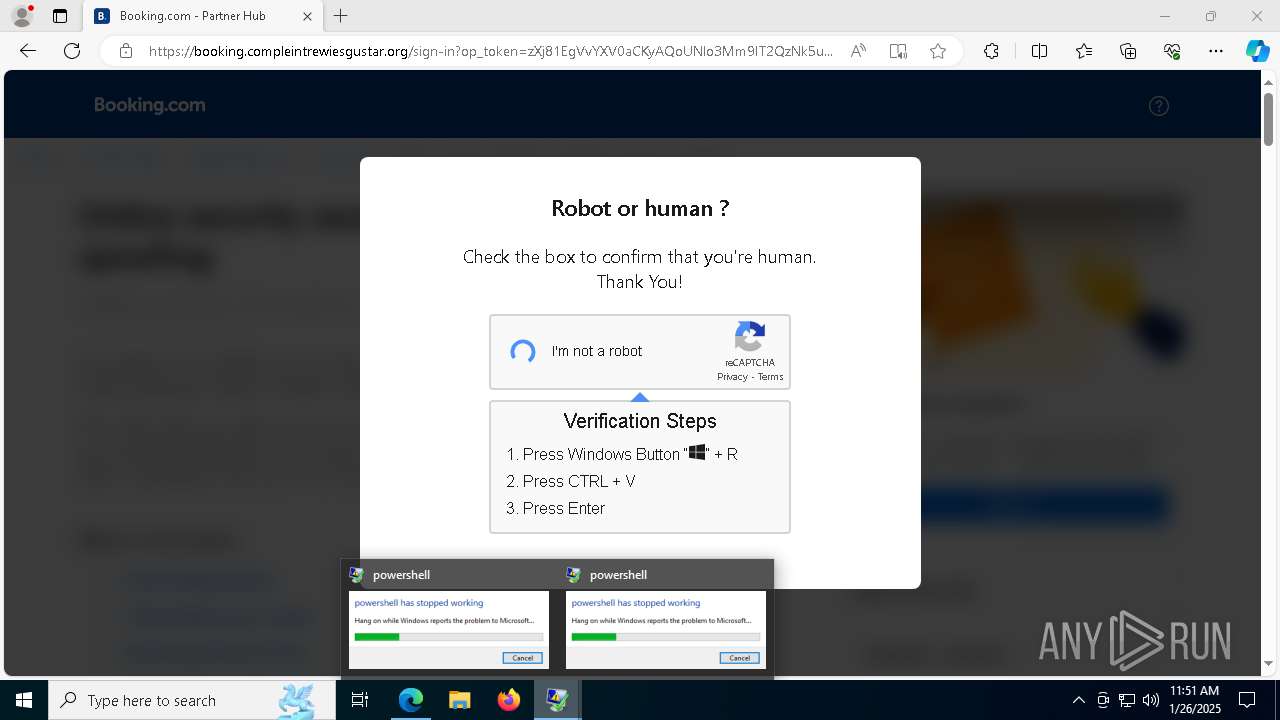Toggle split screen view

[1039, 51]
